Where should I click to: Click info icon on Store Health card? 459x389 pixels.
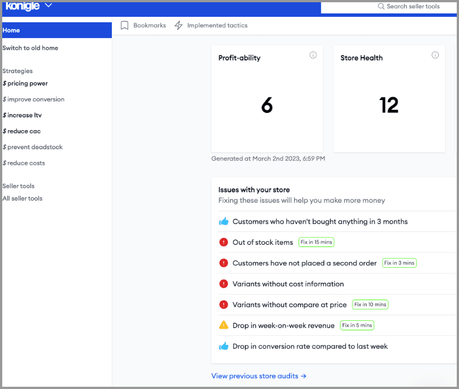pyautogui.click(x=435, y=55)
